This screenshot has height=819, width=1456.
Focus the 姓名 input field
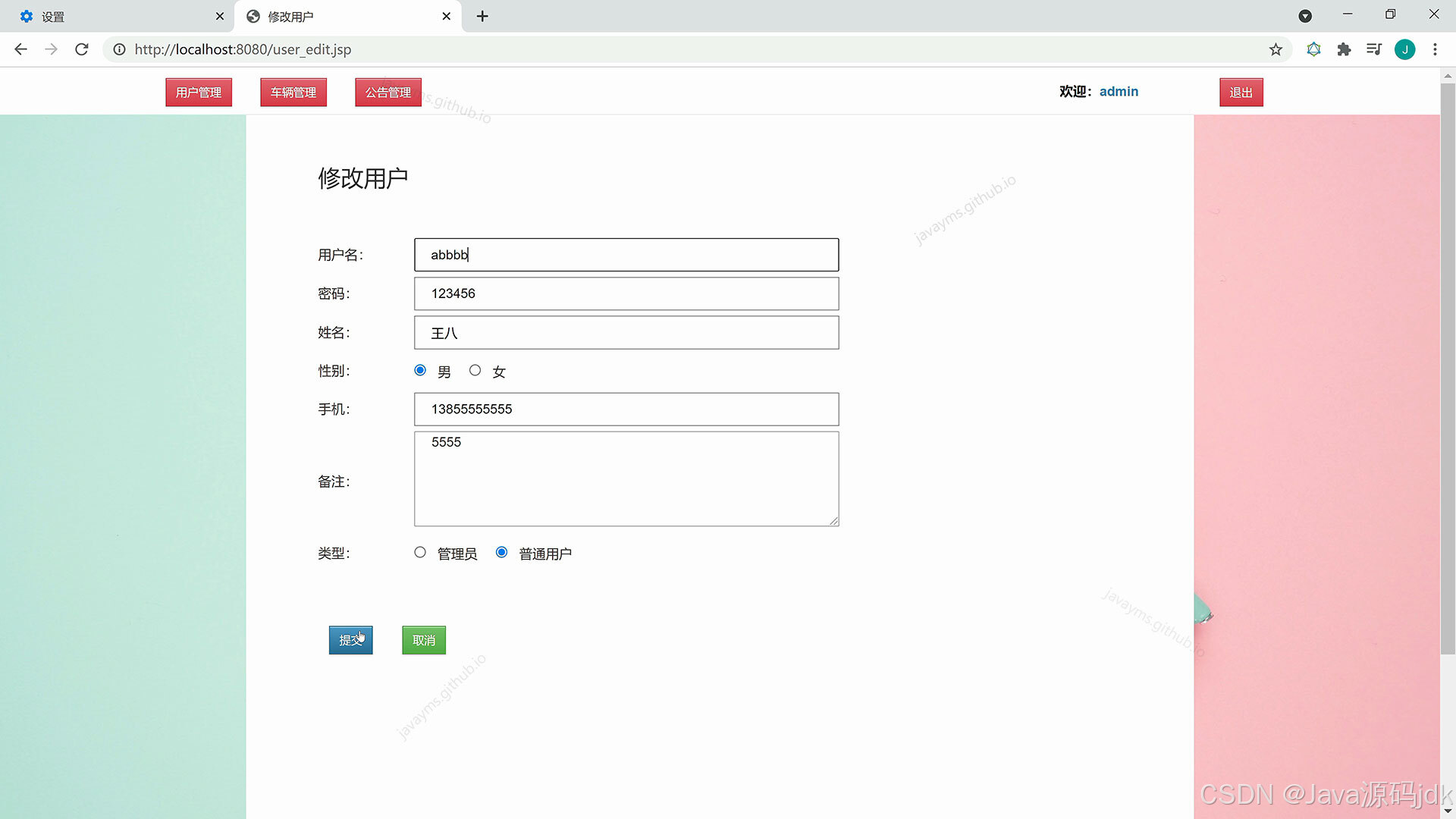[x=626, y=333]
